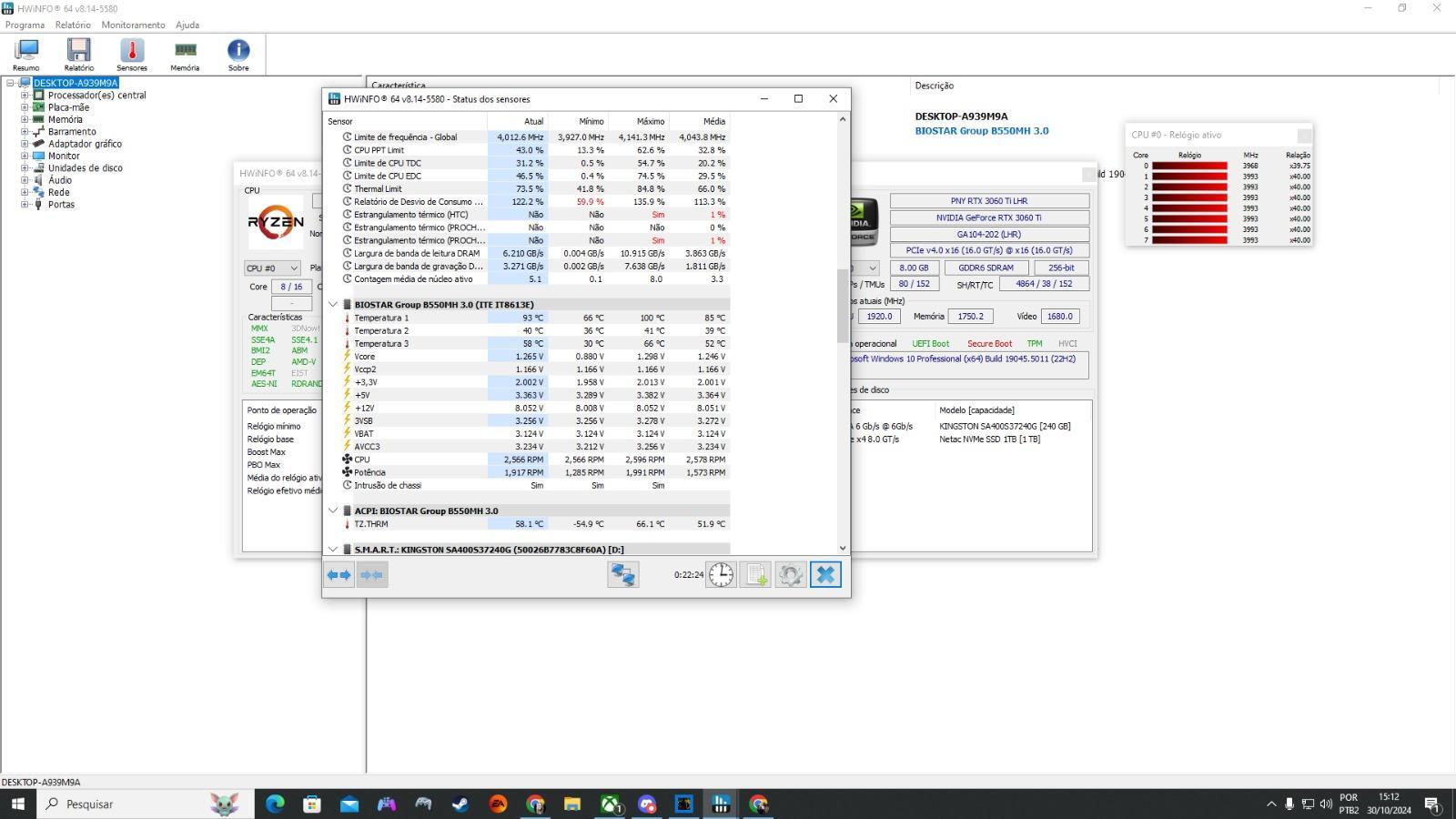This screenshot has height=819, width=1456.
Task: Click the GA104-202 (LHR) button
Action: (x=989, y=234)
